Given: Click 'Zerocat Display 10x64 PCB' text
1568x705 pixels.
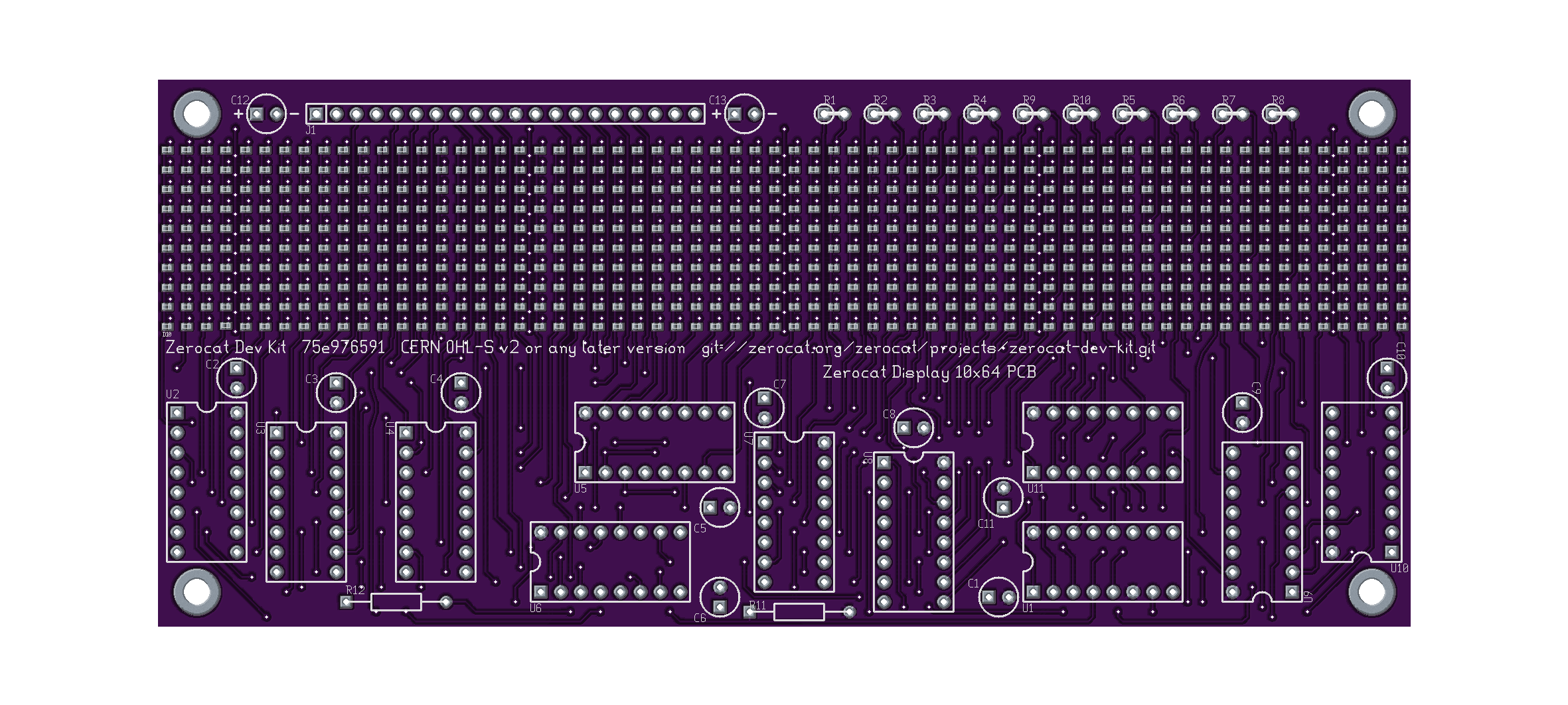Looking at the screenshot, I should point(929,372).
